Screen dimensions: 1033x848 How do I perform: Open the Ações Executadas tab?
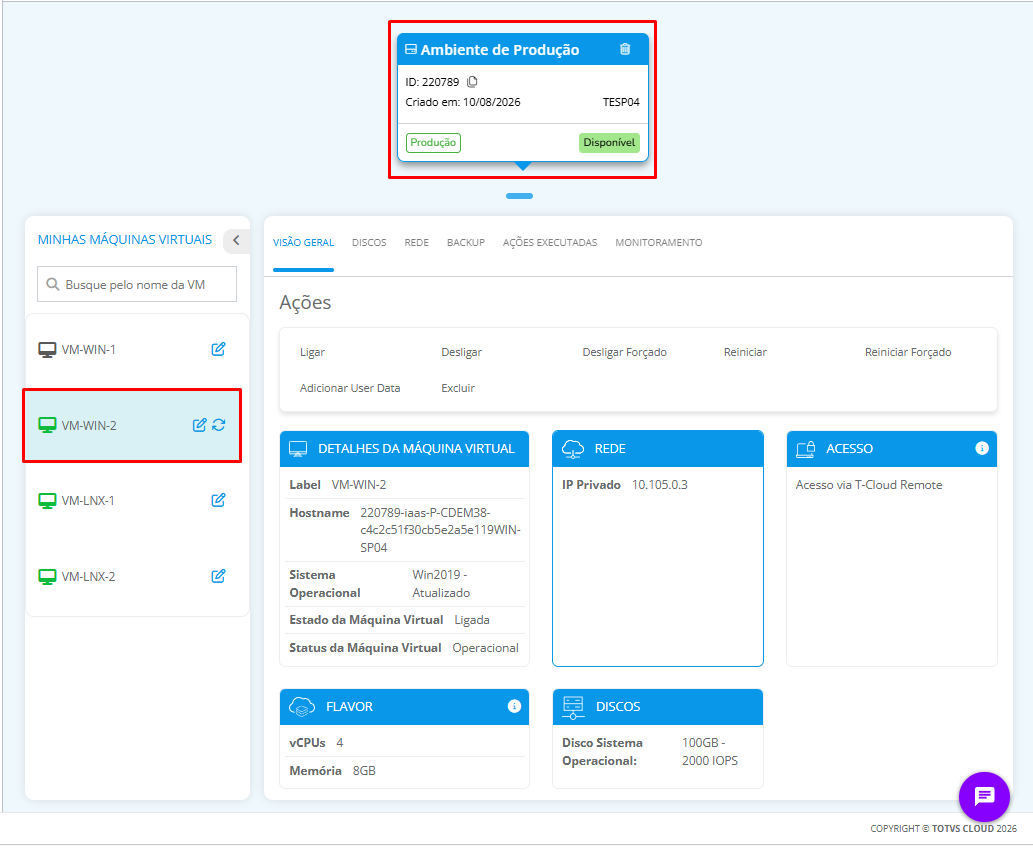550,242
